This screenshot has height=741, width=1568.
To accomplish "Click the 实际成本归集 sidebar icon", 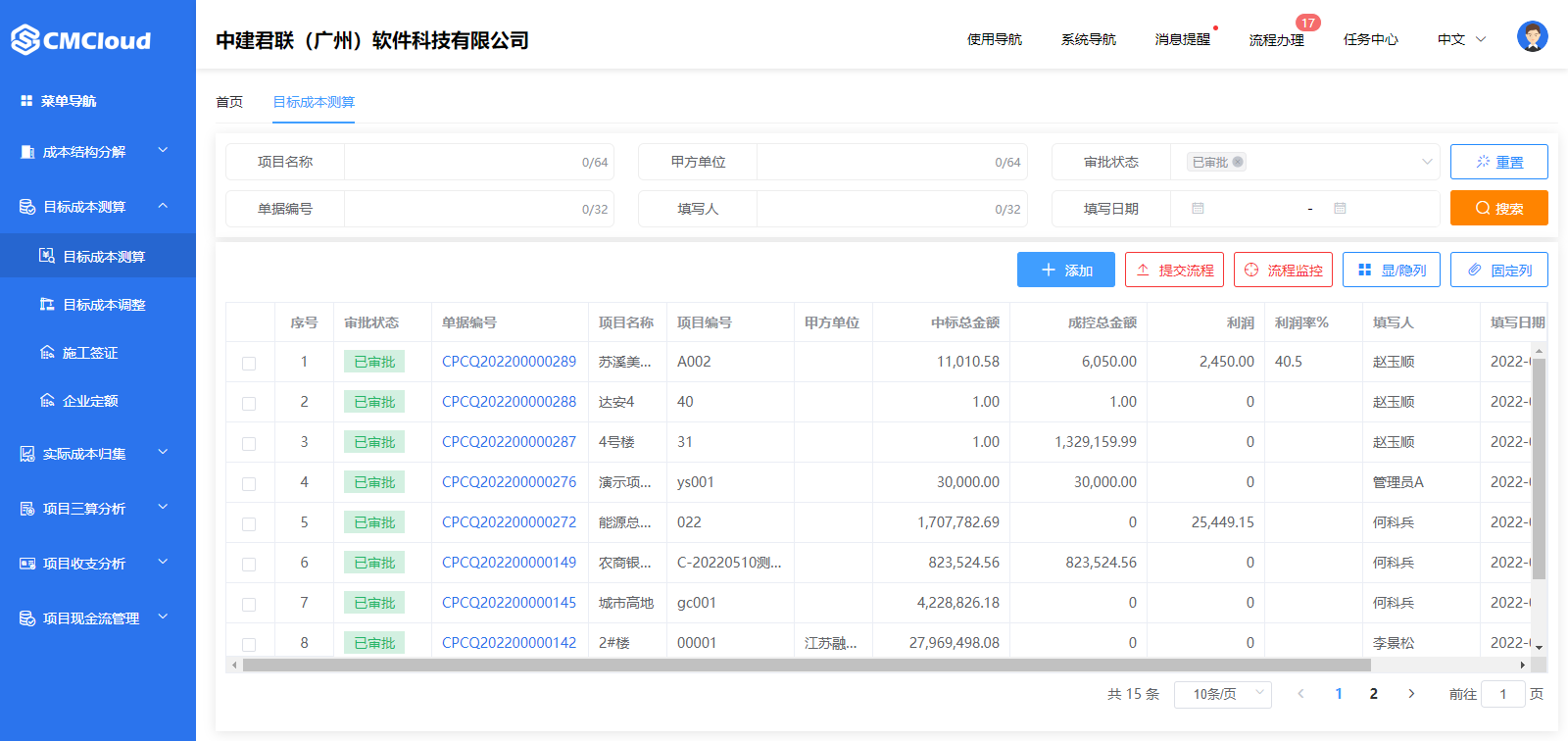I will pyautogui.click(x=27, y=454).
